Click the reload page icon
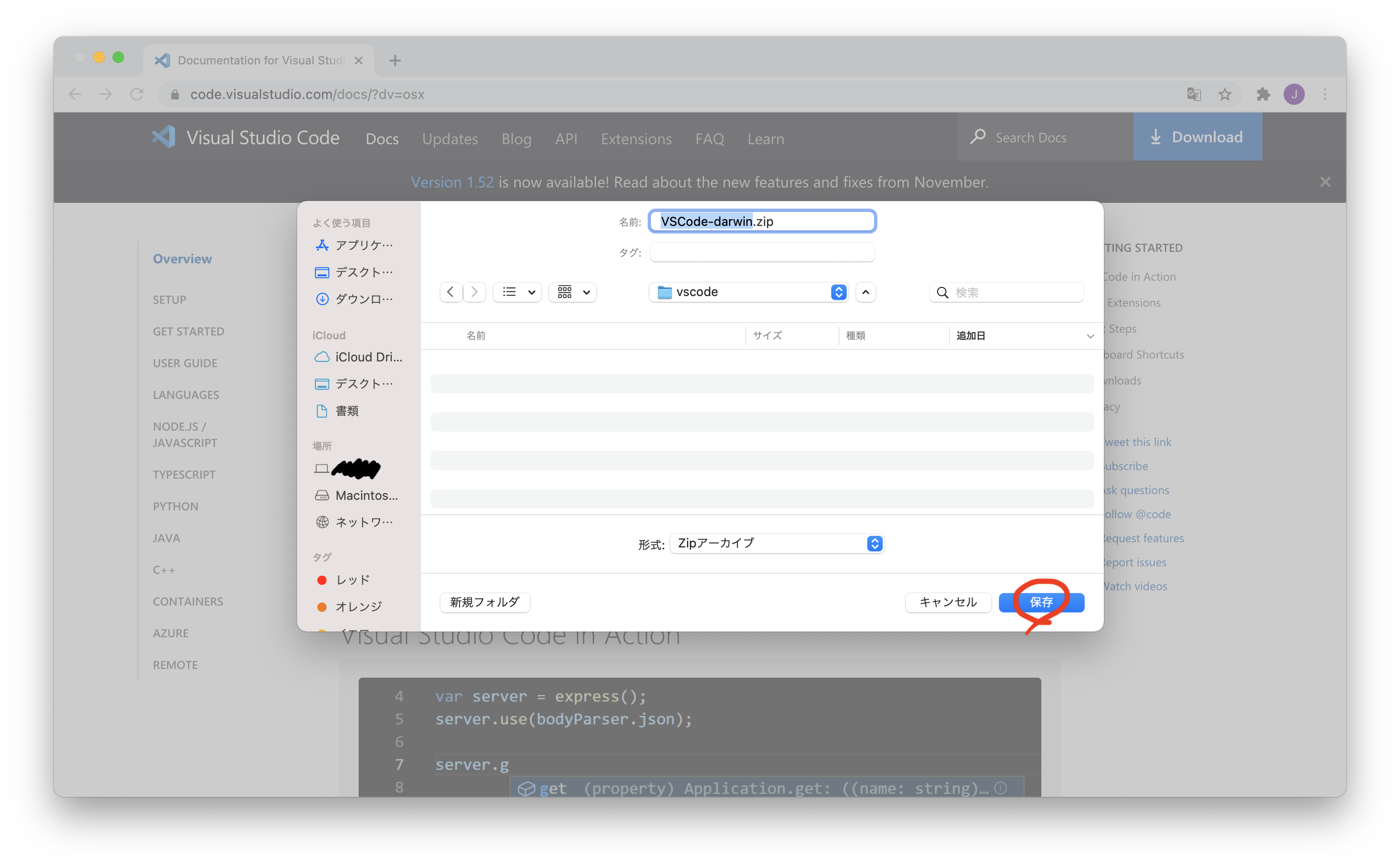 click(x=137, y=94)
